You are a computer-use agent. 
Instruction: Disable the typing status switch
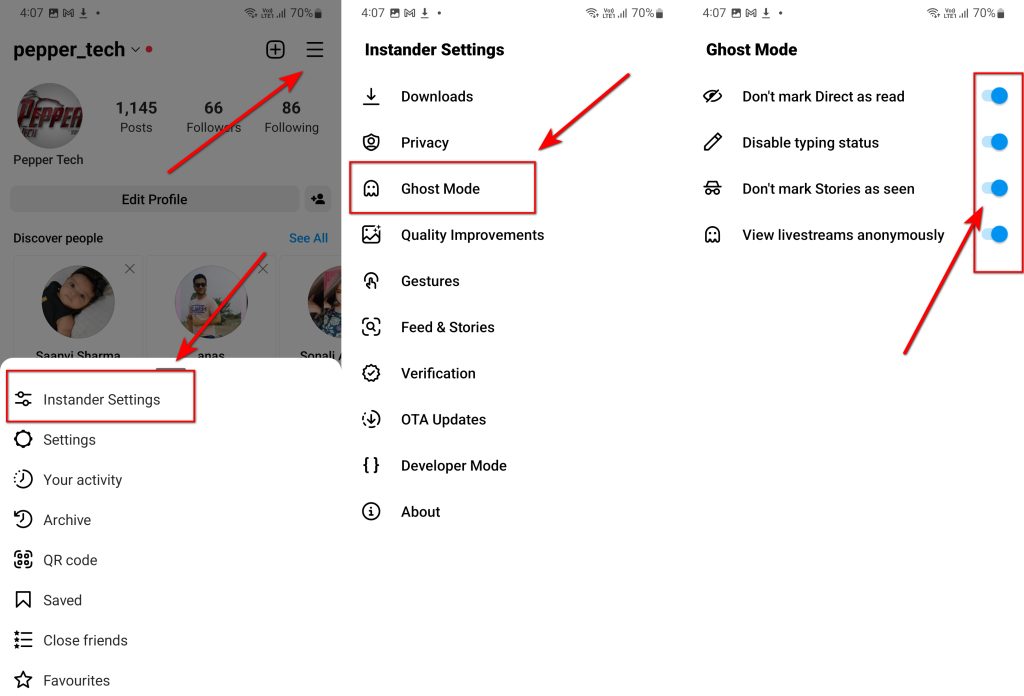pyautogui.click(x=995, y=142)
